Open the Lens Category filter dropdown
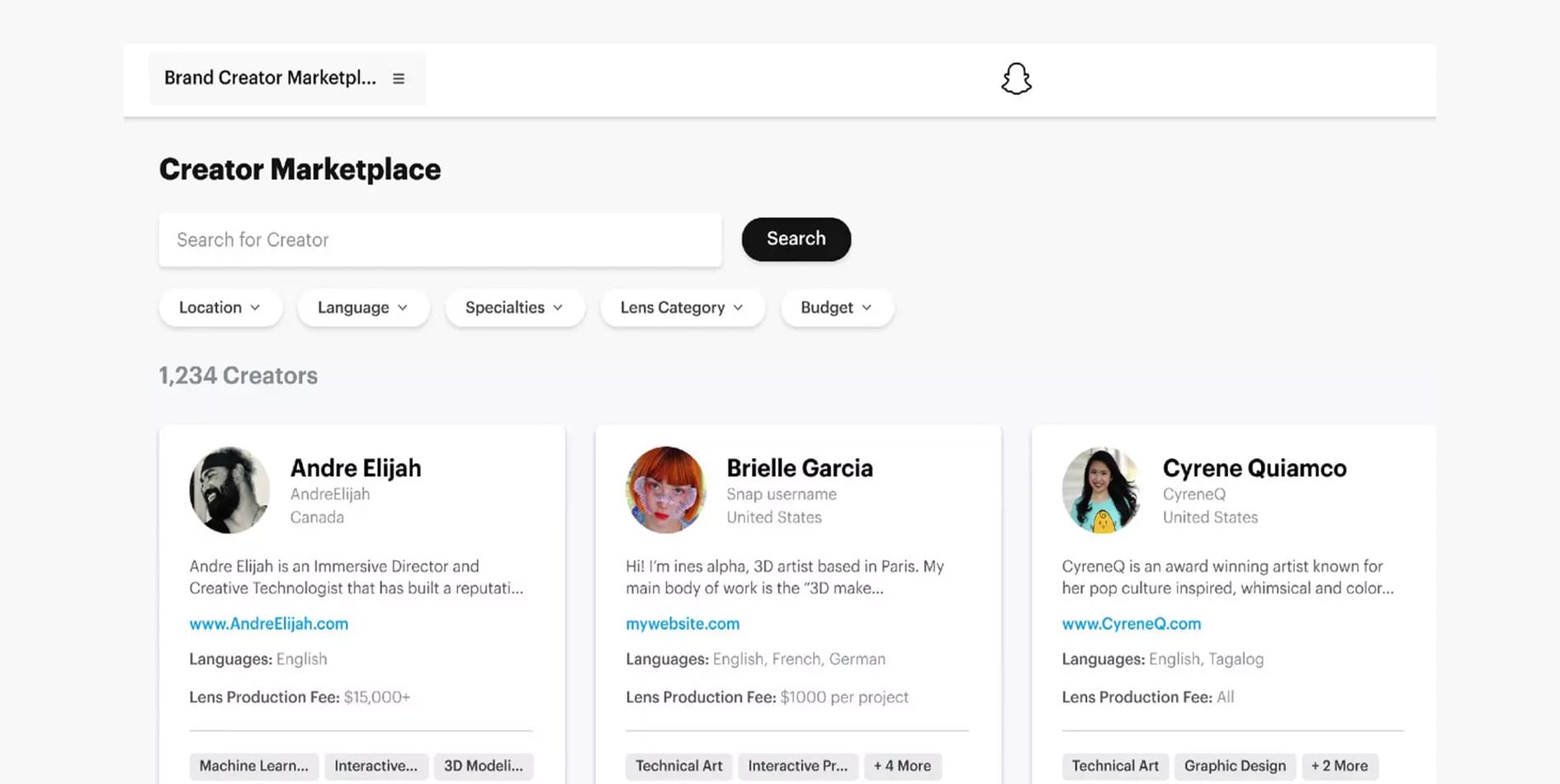 [x=682, y=308]
